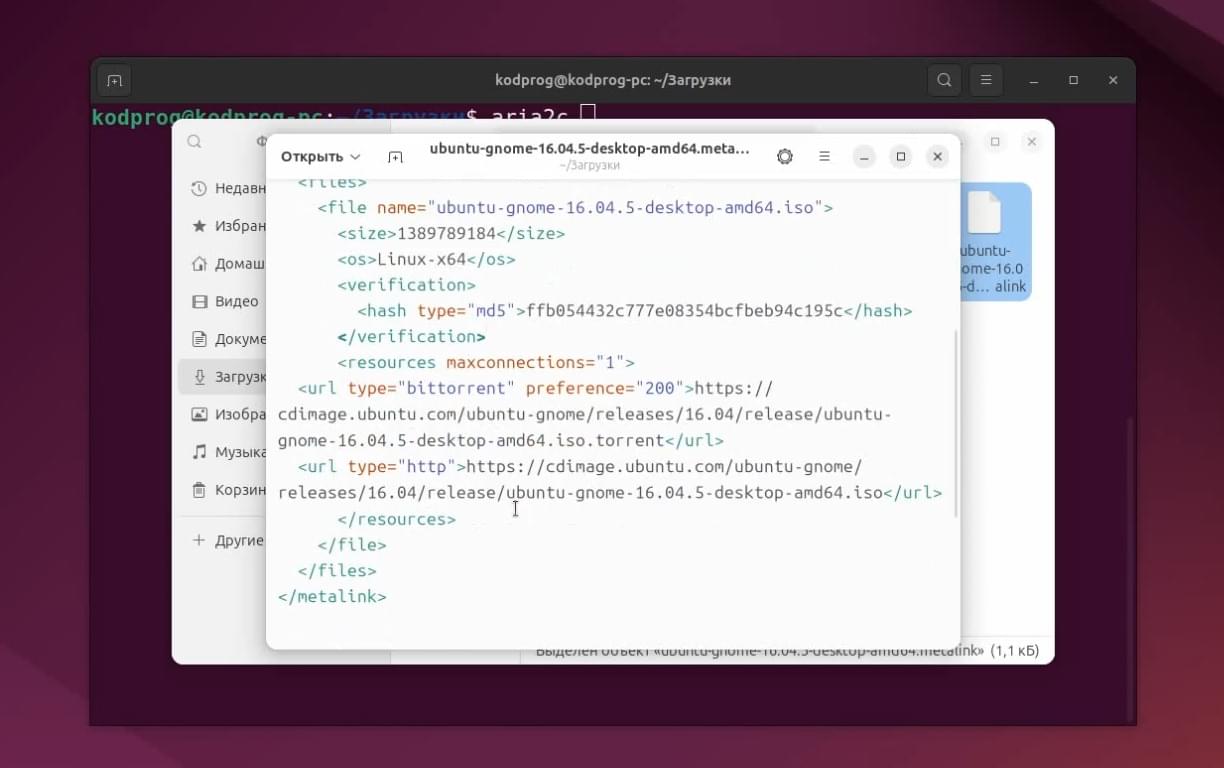Click the "<resources maxconnections="1">" line
This screenshot has height=768, width=1224.
click(486, 362)
